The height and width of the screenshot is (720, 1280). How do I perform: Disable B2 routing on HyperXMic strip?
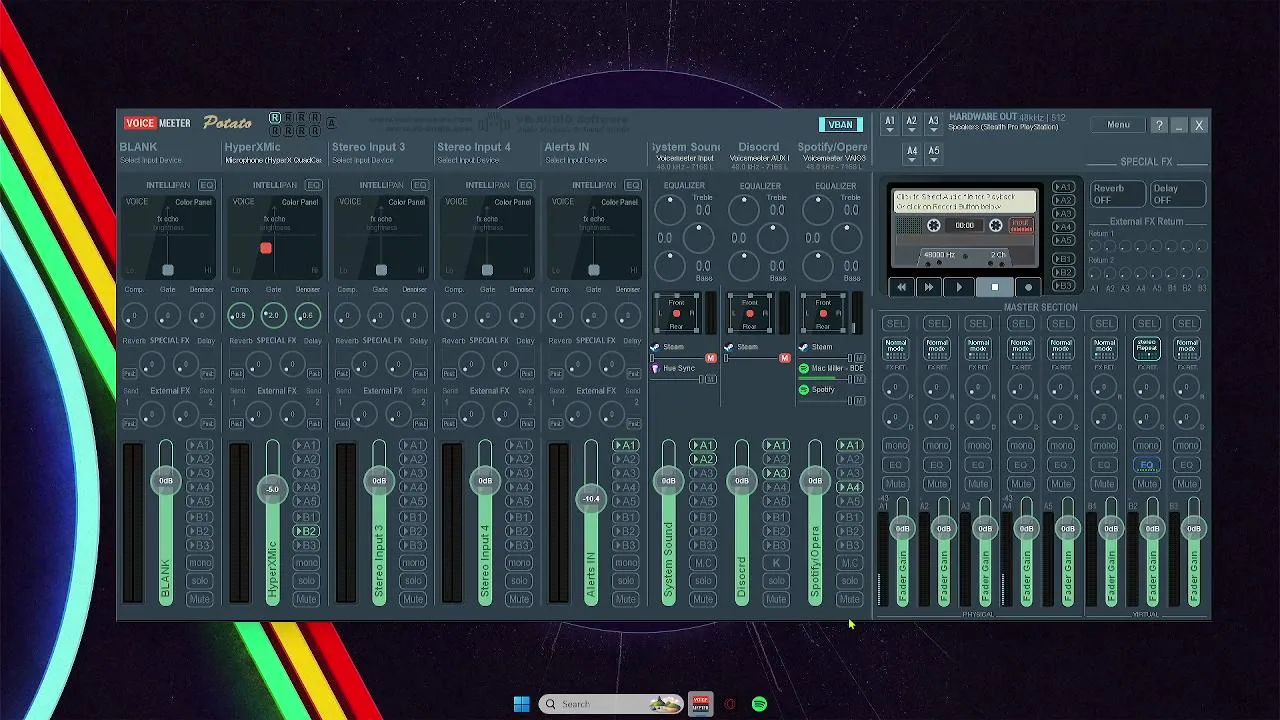coord(306,531)
